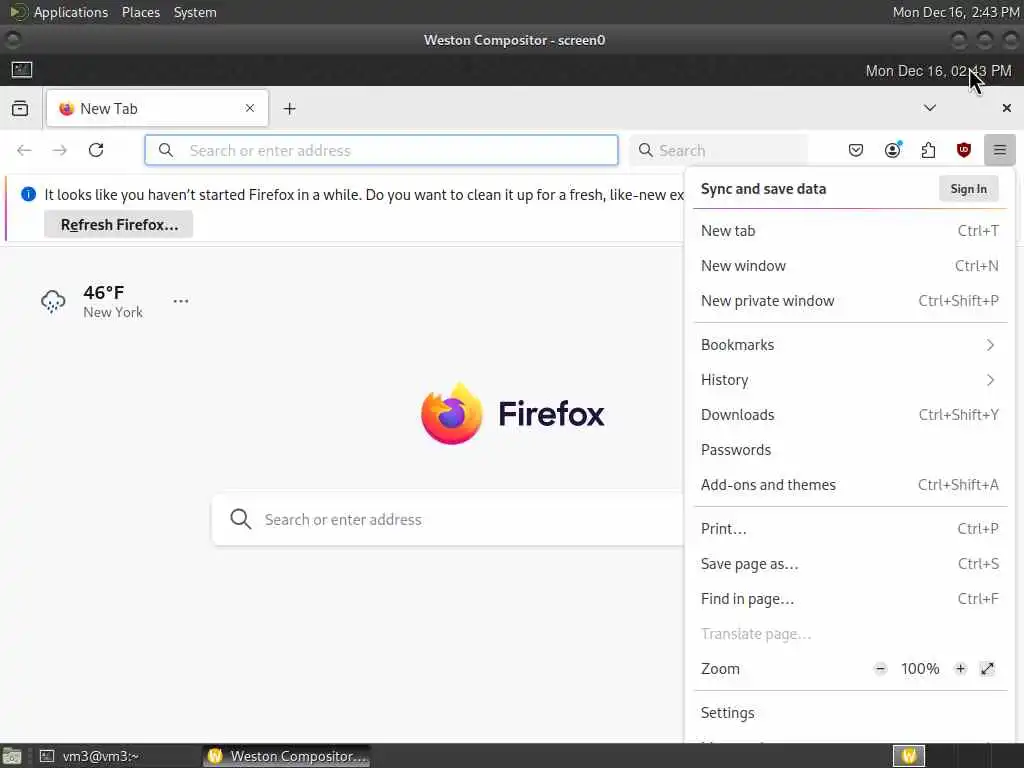Viewport: 1024px width, 768px height.
Task: Reset zoom via 100% label
Action: tap(920, 669)
